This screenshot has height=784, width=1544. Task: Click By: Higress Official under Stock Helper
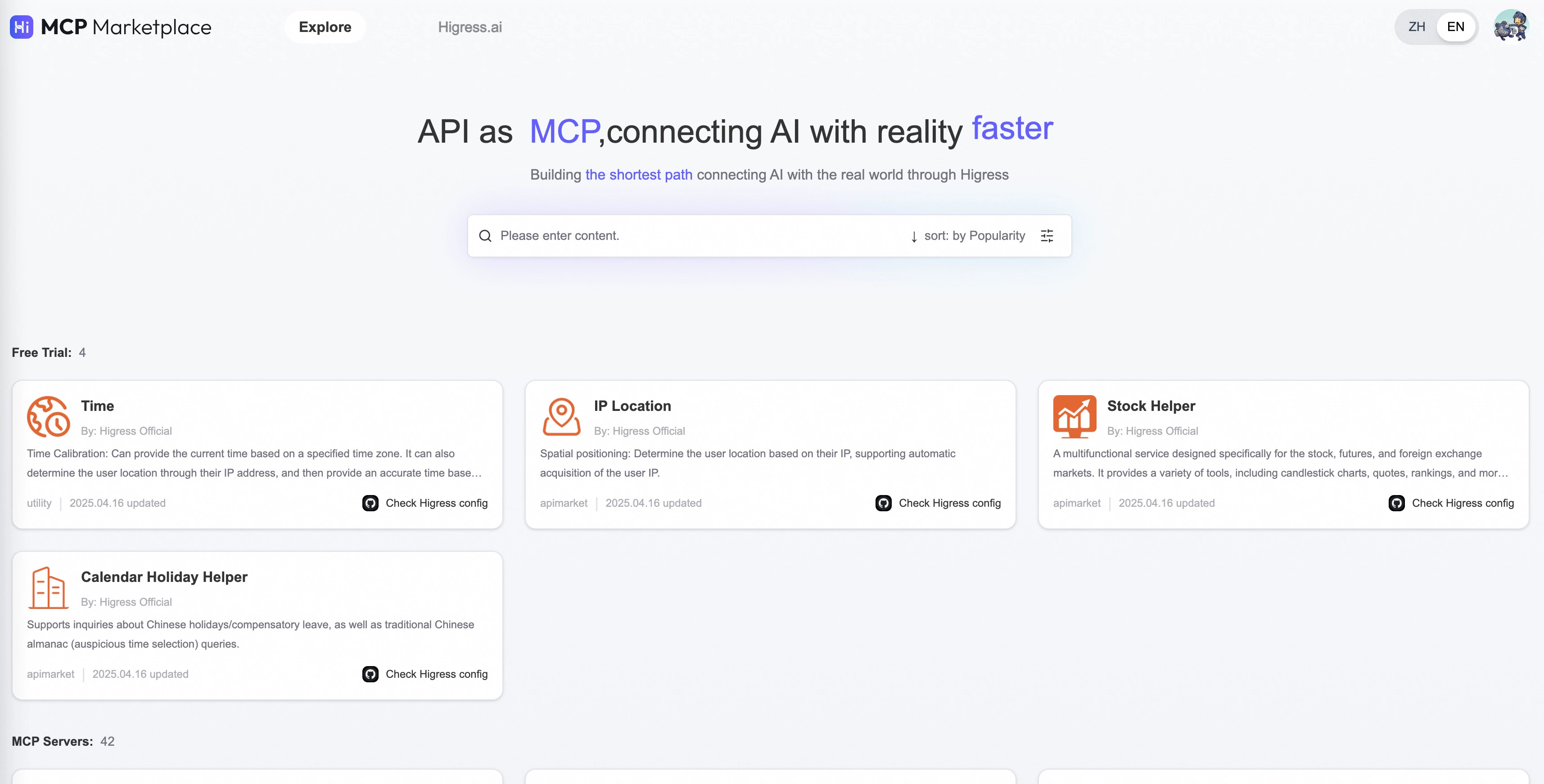[x=1152, y=432]
